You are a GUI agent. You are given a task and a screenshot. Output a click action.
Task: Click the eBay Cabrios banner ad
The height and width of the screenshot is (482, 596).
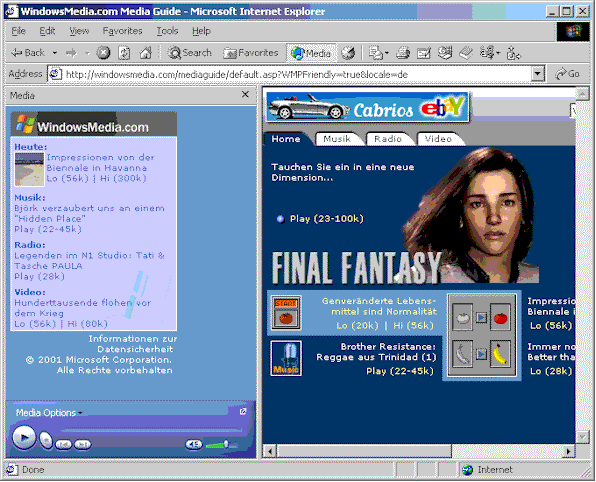pos(368,108)
